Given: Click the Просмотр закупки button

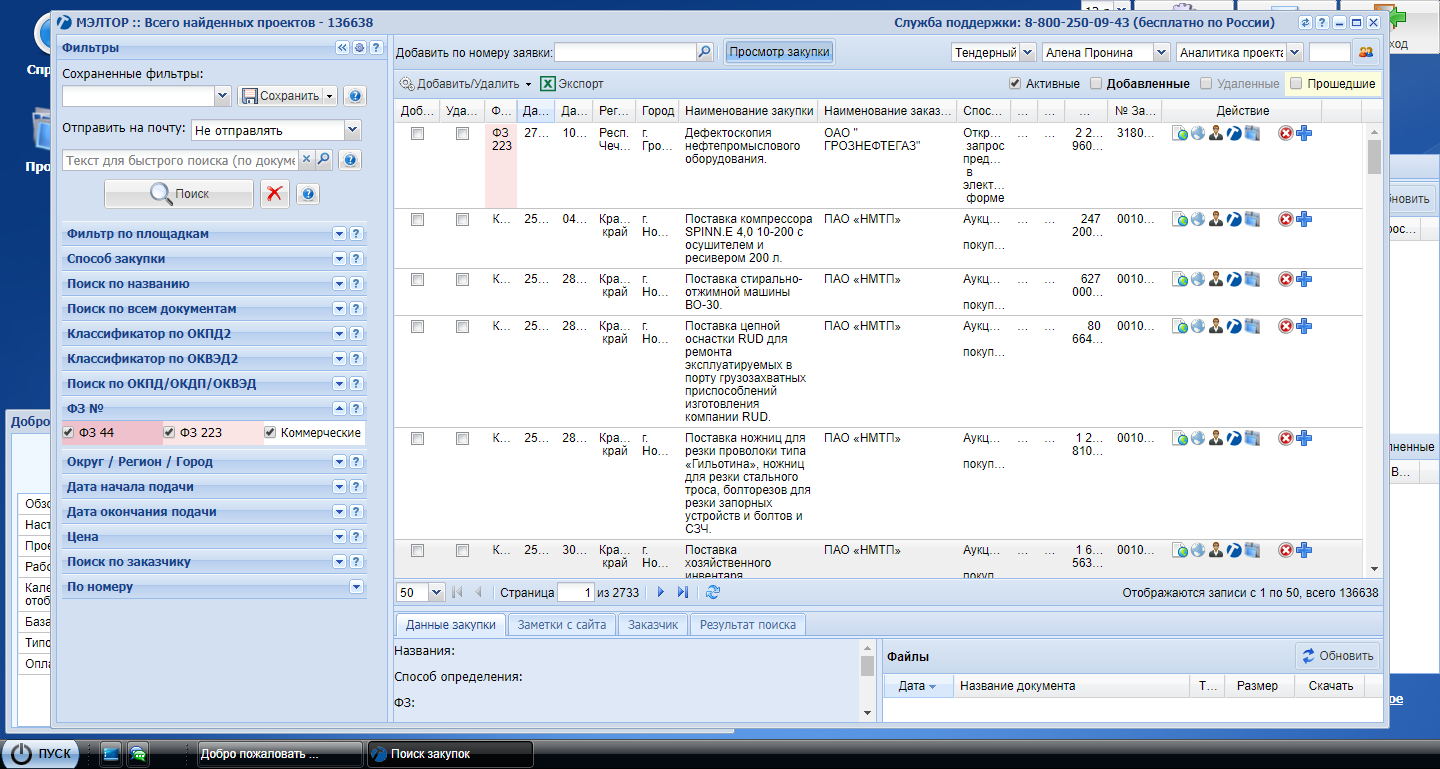Looking at the screenshot, I should (779, 52).
